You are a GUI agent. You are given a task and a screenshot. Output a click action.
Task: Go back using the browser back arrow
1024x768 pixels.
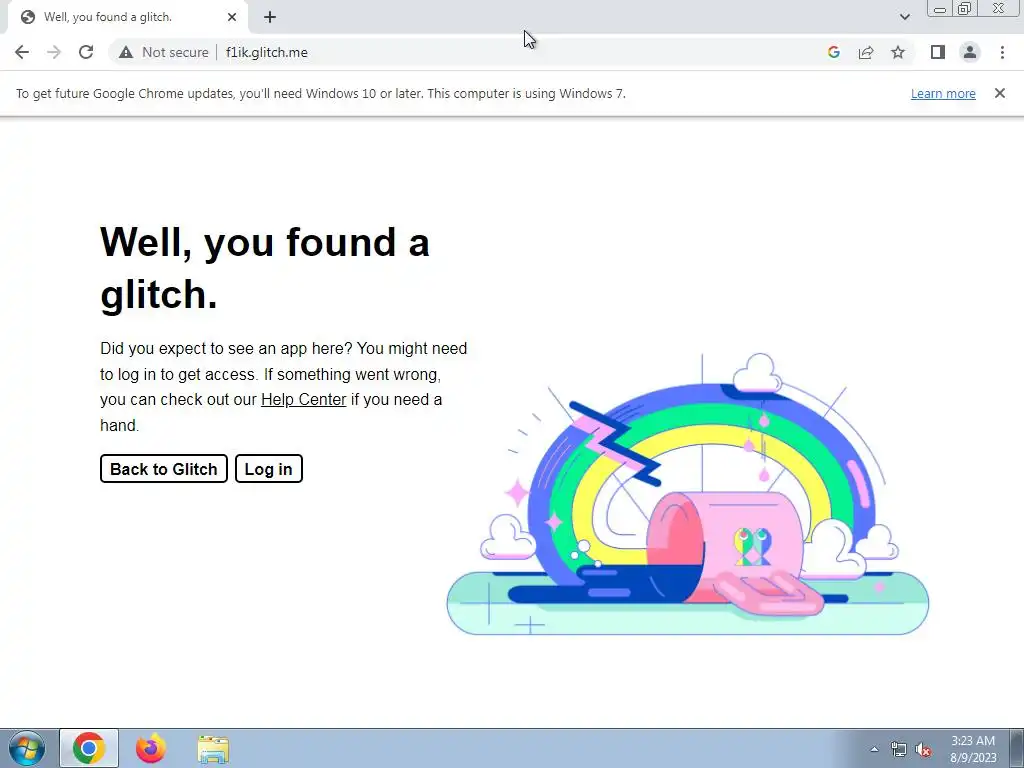coord(22,52)
